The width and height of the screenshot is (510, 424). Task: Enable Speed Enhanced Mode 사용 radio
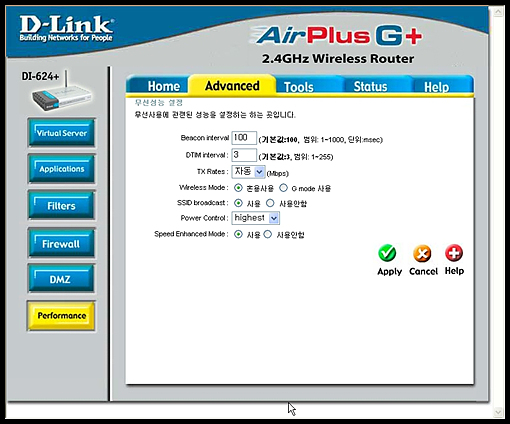pyautogui.click(x=238, y=234)
